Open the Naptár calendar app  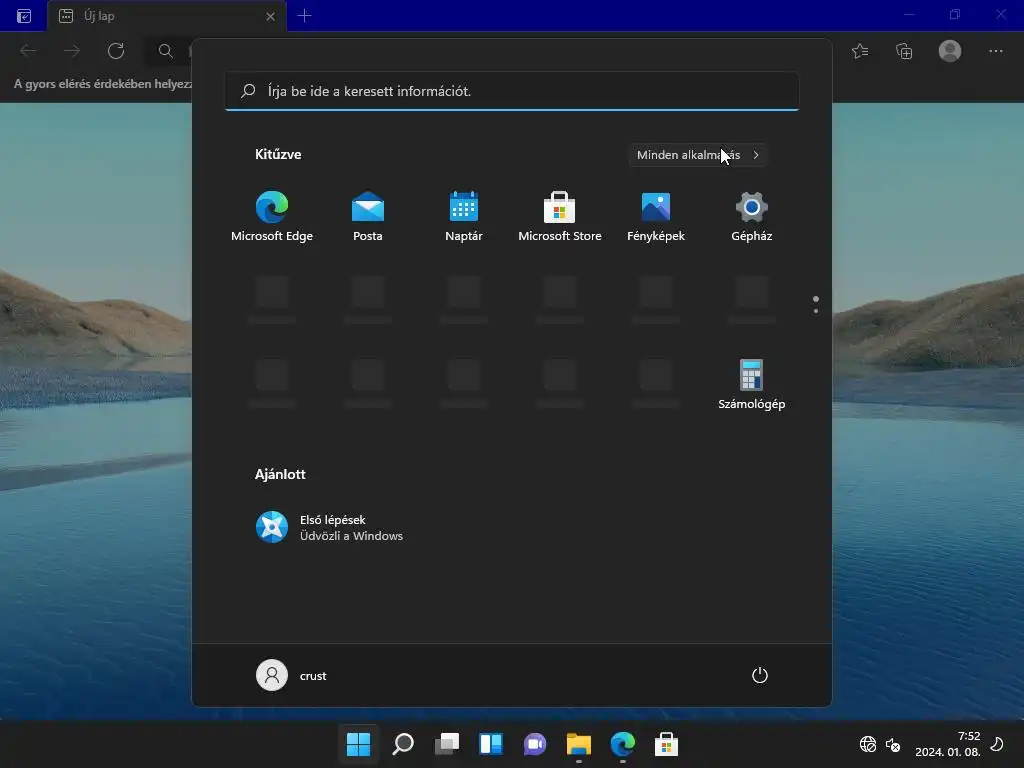click(464, 217)
